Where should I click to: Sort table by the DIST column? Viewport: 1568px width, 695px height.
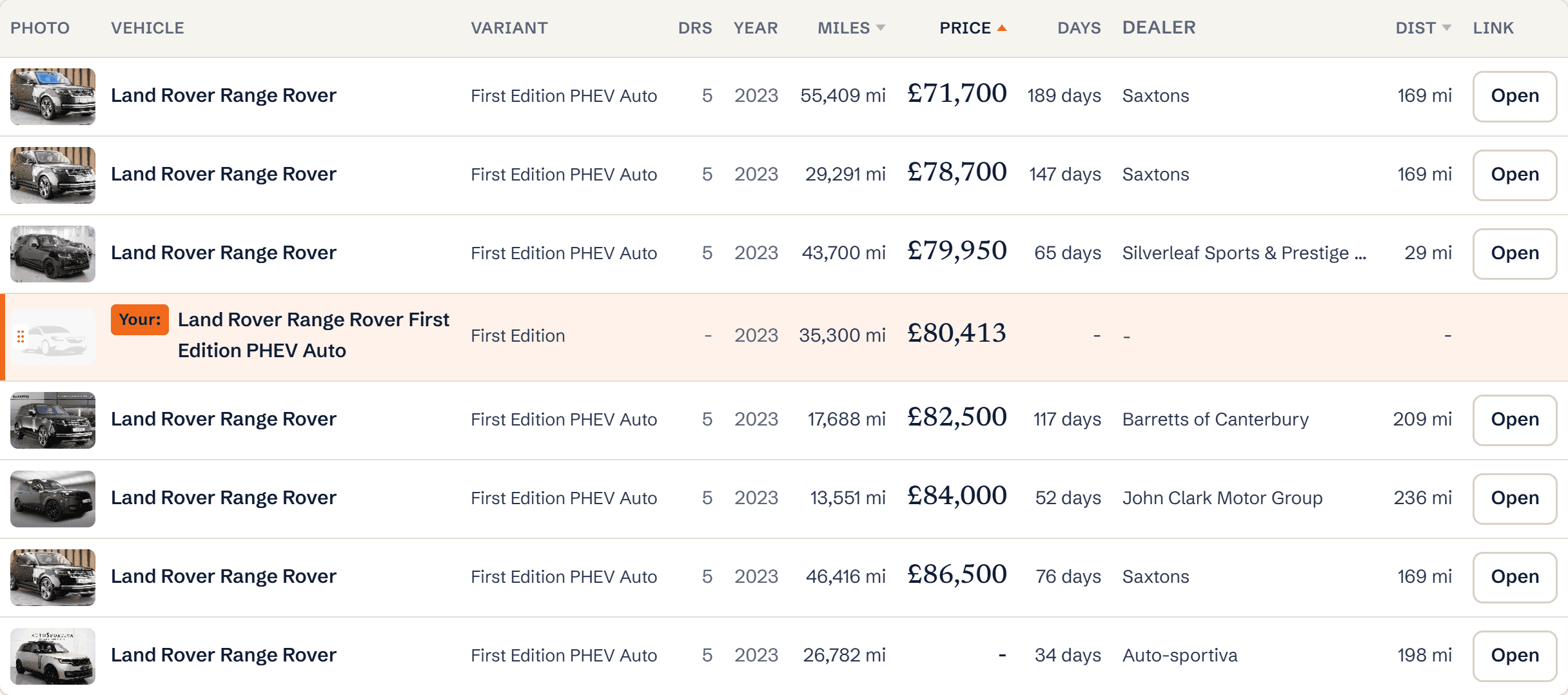tap(1423, 28)
